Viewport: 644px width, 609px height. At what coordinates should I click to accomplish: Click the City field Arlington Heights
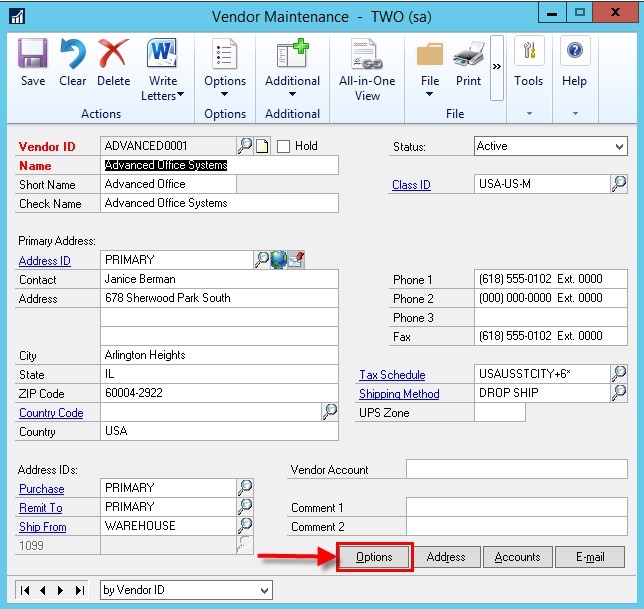219,355
